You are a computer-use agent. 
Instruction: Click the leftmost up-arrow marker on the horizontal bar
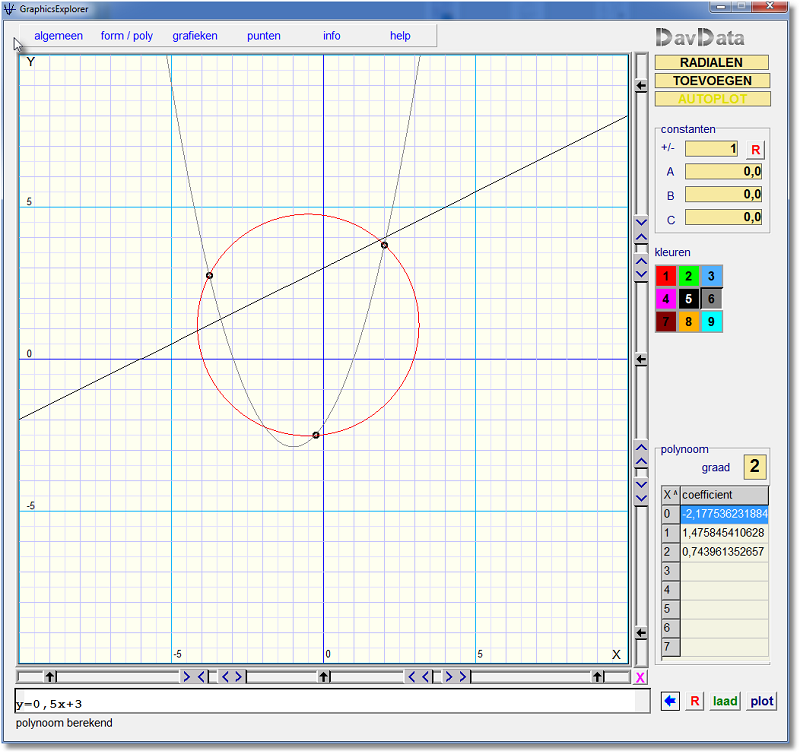[49, 677]
